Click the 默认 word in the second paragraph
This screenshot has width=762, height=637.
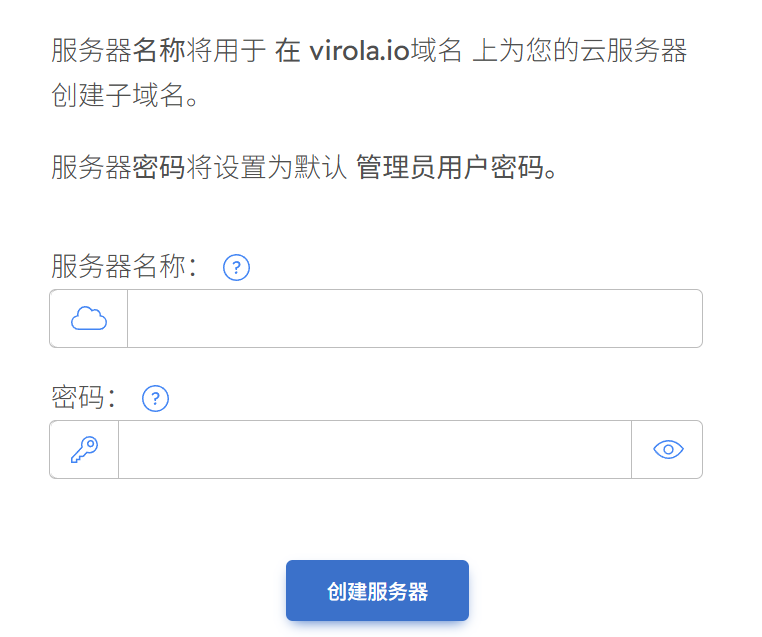point(319,167)
